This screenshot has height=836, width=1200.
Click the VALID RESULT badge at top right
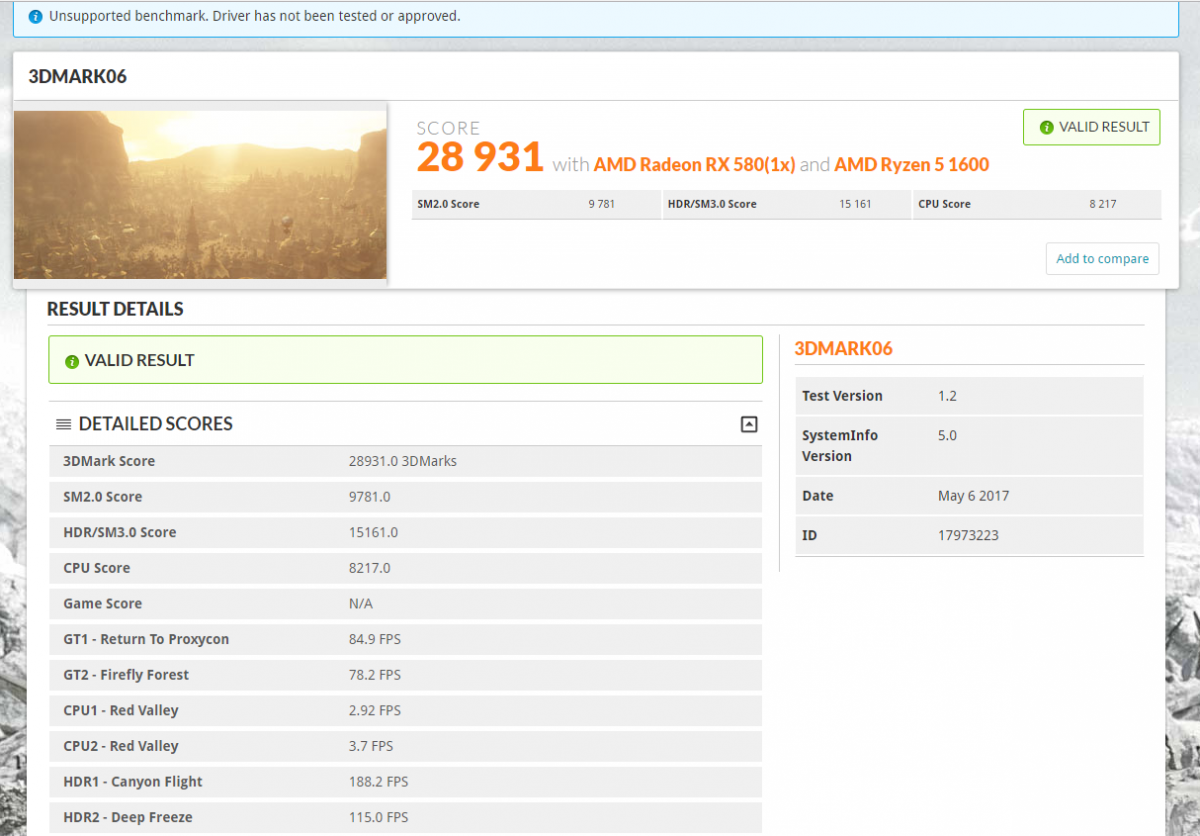(x=1092, y=127)
